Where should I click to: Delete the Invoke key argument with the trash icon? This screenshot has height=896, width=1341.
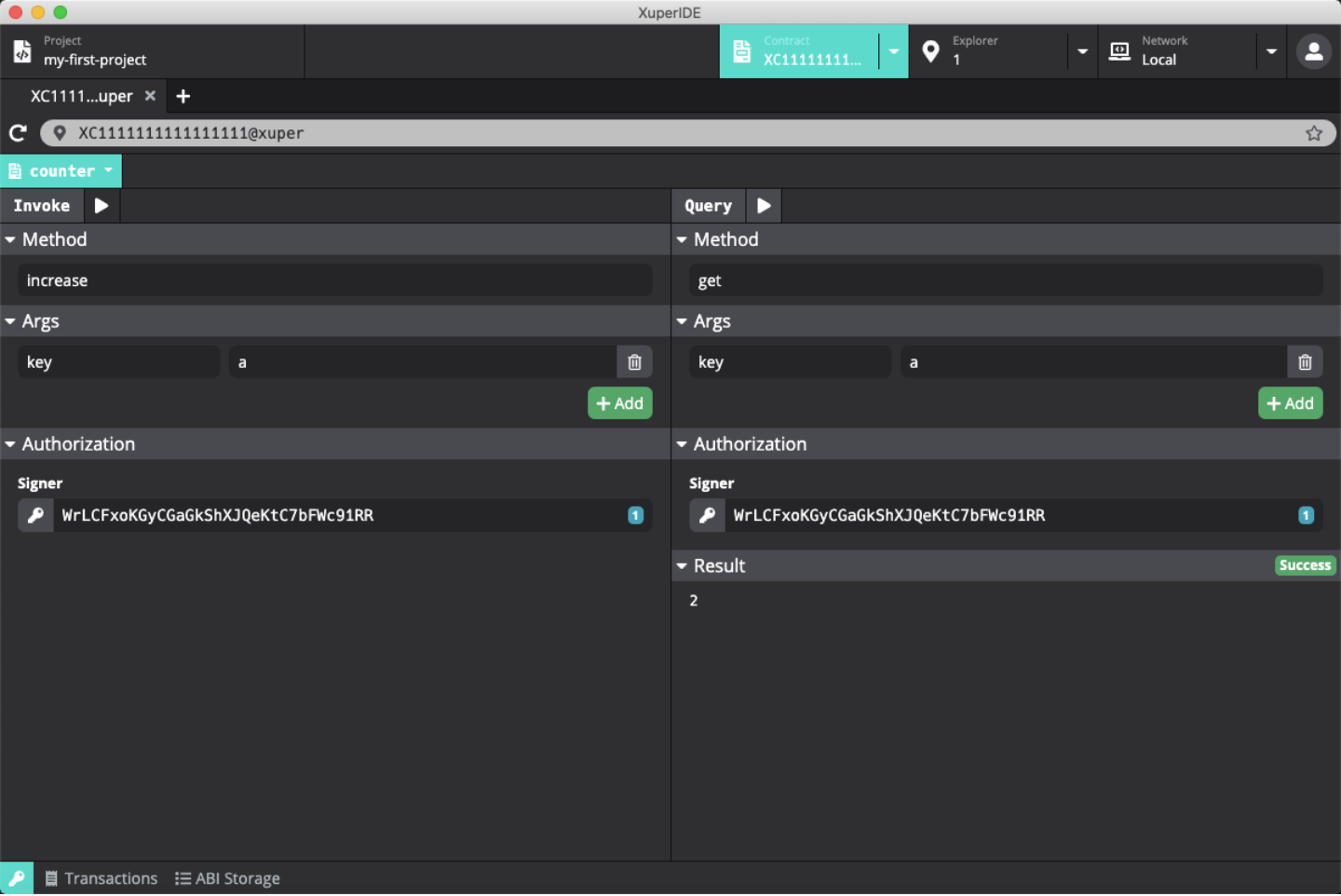coord(634,362)
